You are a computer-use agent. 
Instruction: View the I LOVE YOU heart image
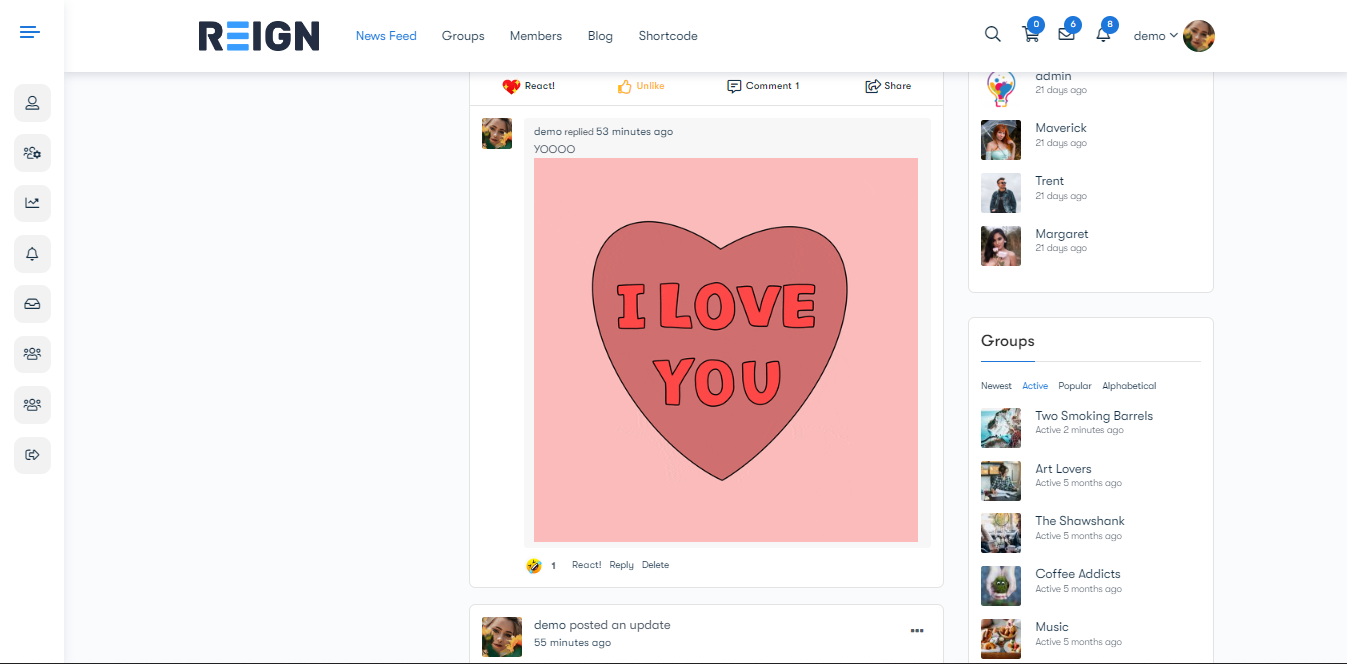(x=726, y=350)
